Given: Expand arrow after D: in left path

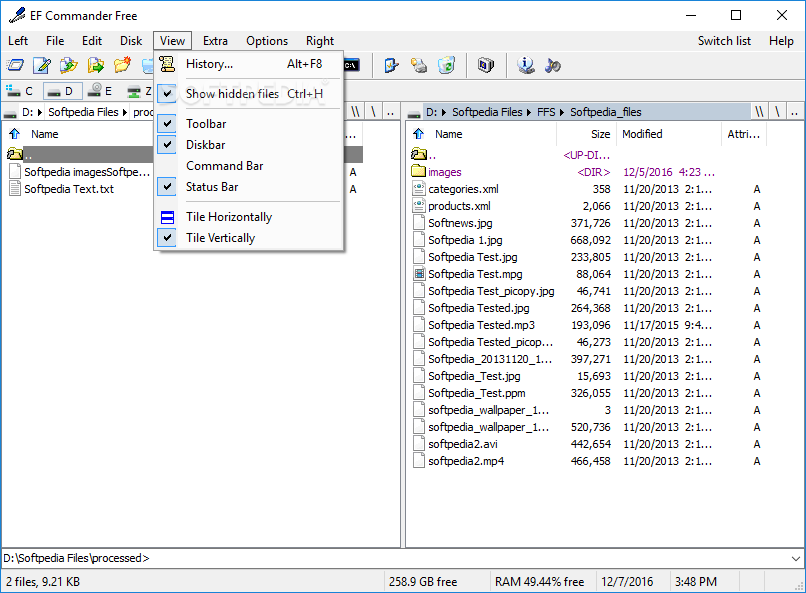Looking at the screenshot, I should (x=40, y=113).
